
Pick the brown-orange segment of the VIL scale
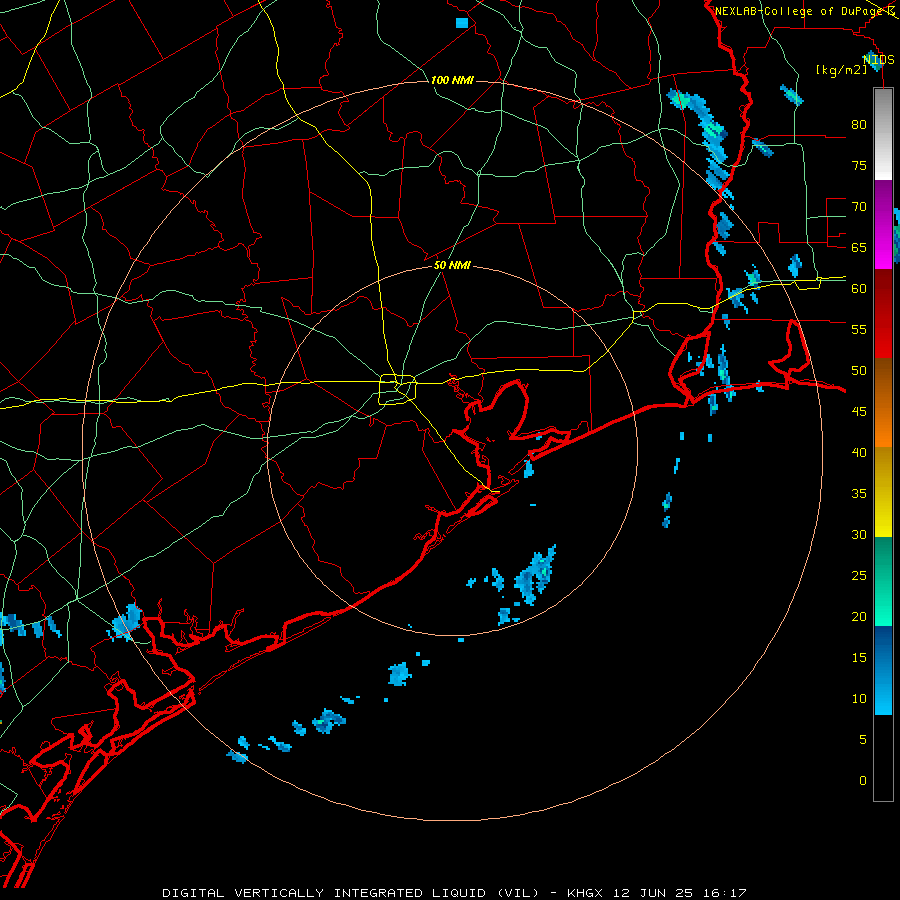click(883, 402)
